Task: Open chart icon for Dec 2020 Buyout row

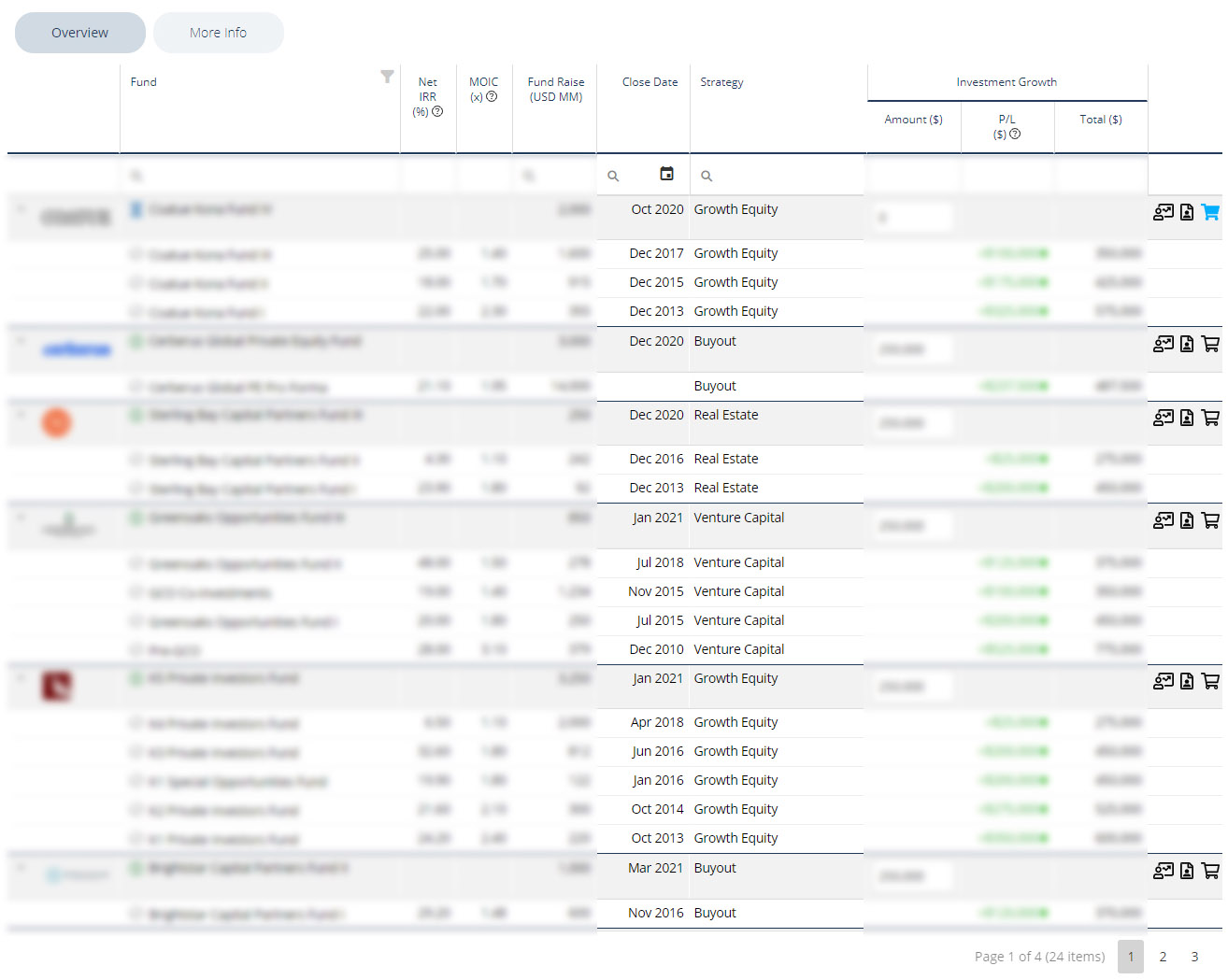Action: click(1164, 344)
